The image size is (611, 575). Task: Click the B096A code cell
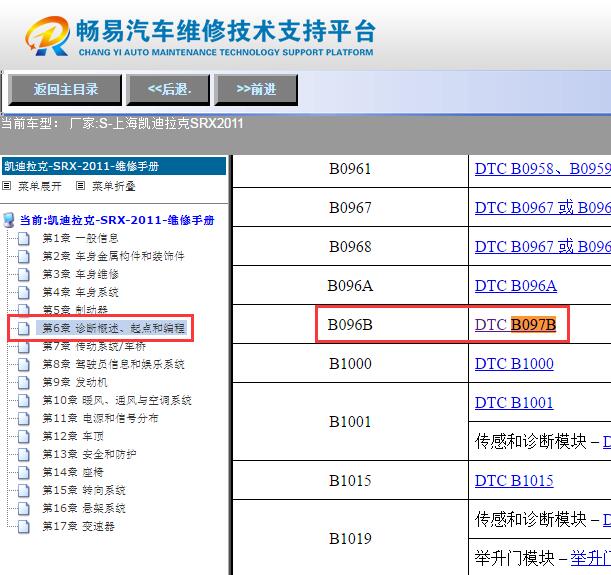350,286
